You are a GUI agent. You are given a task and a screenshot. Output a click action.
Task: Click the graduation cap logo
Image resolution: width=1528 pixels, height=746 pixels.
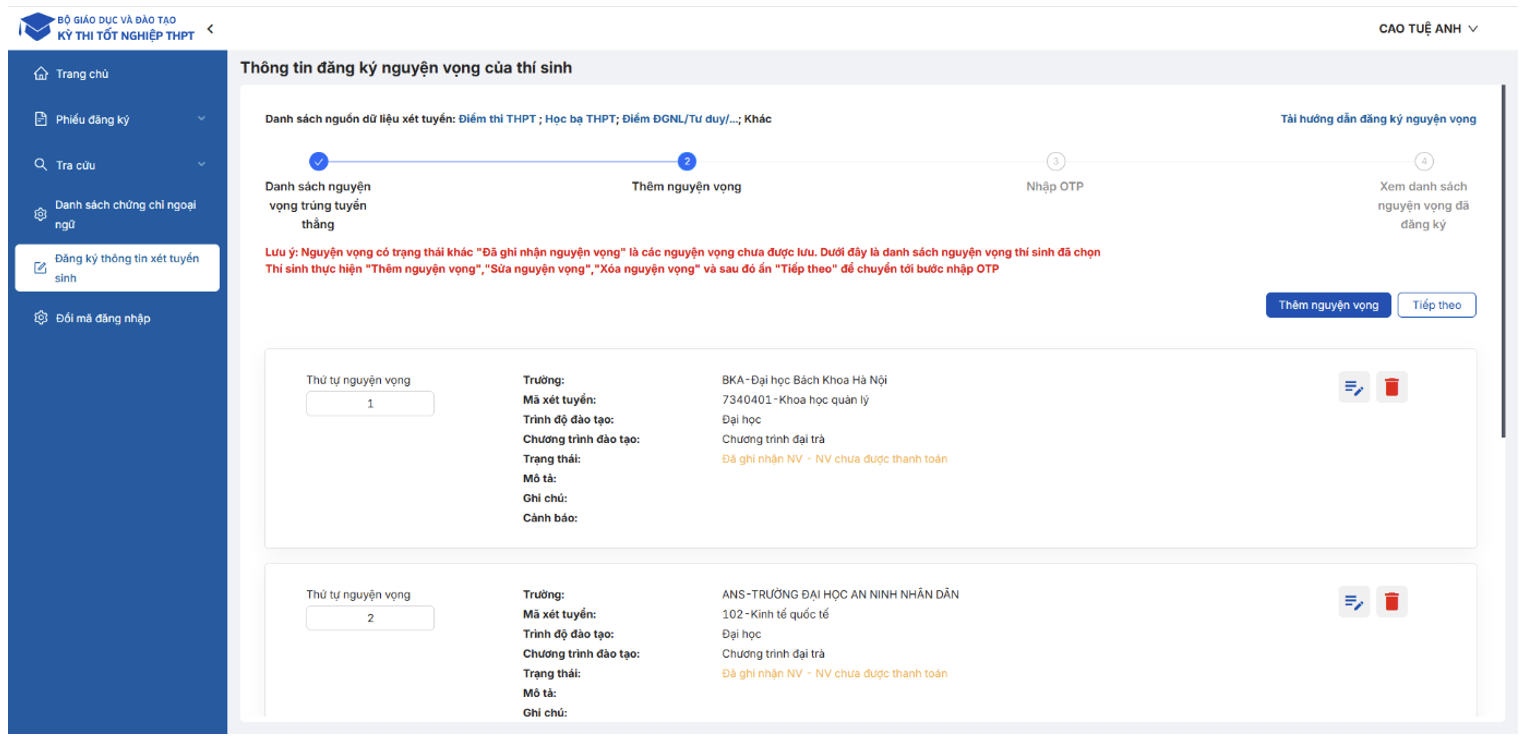37,28
